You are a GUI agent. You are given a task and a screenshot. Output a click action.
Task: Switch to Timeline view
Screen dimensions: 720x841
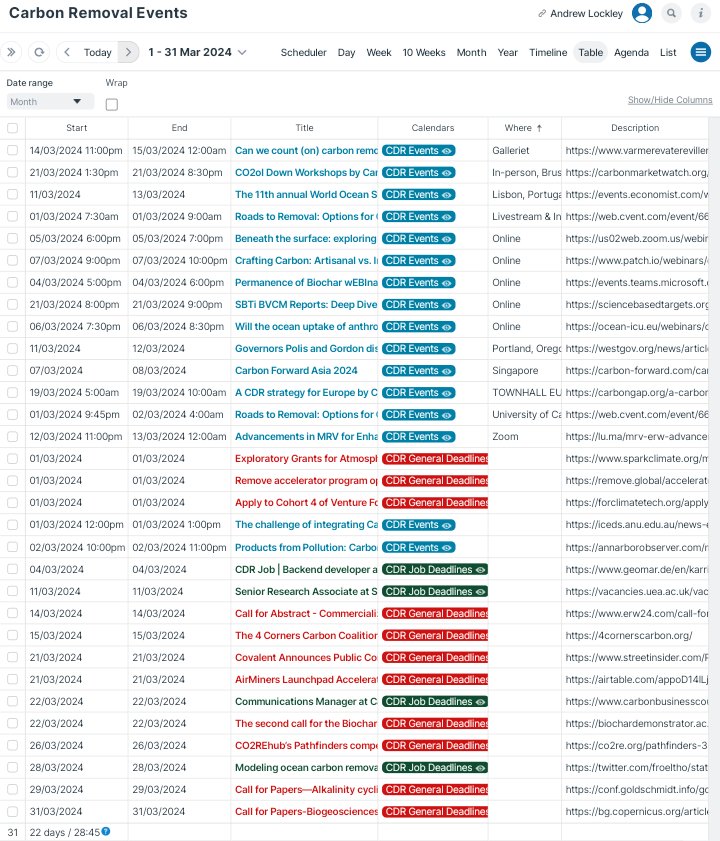[548, 53]
